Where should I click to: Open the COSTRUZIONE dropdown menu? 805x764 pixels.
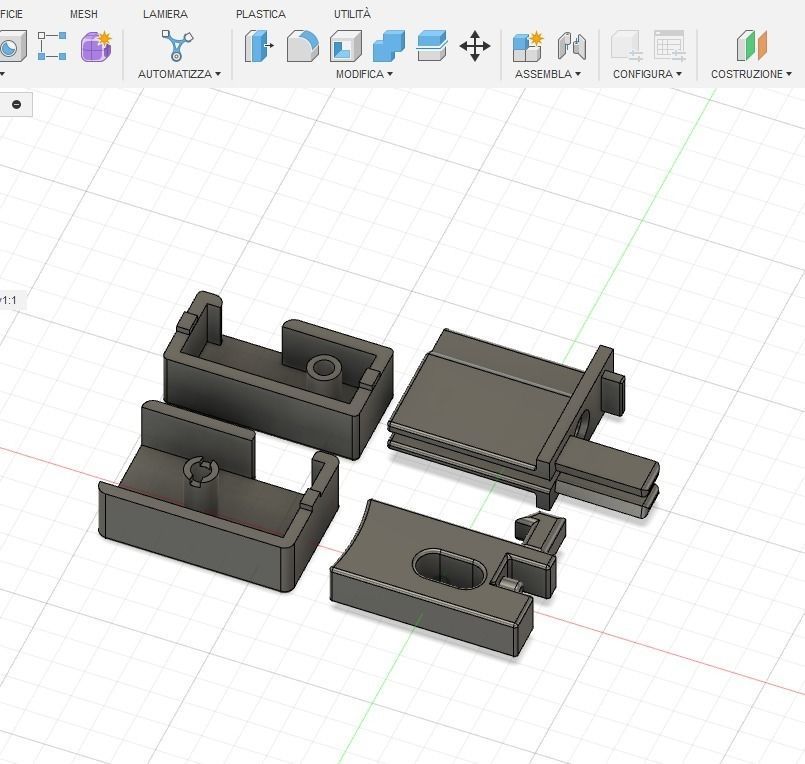click(x=751, y=74)
